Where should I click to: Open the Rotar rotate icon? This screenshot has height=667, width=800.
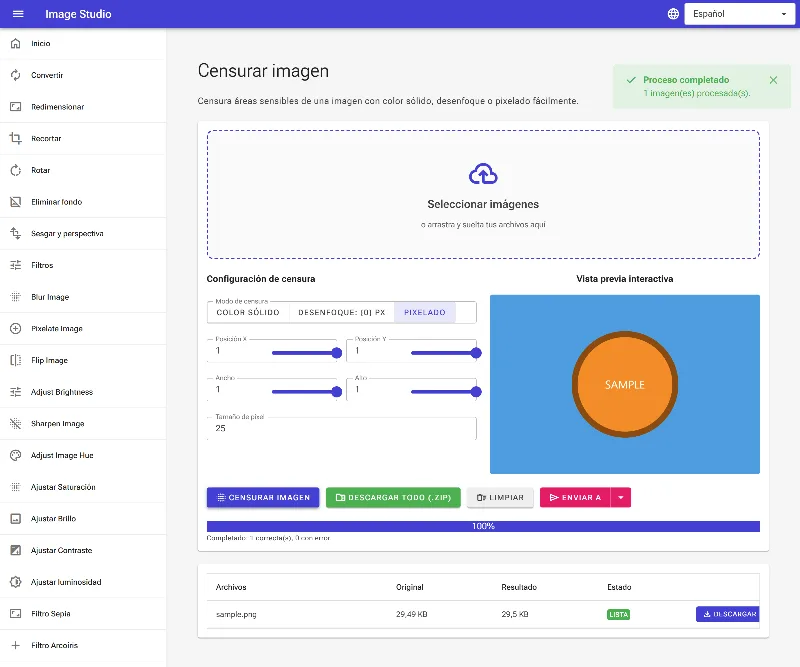point(16,170)
